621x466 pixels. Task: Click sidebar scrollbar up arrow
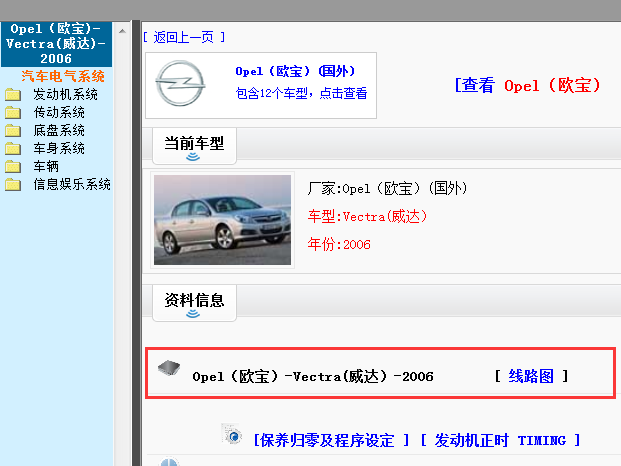pyautogui.click(x=122, y=31)
